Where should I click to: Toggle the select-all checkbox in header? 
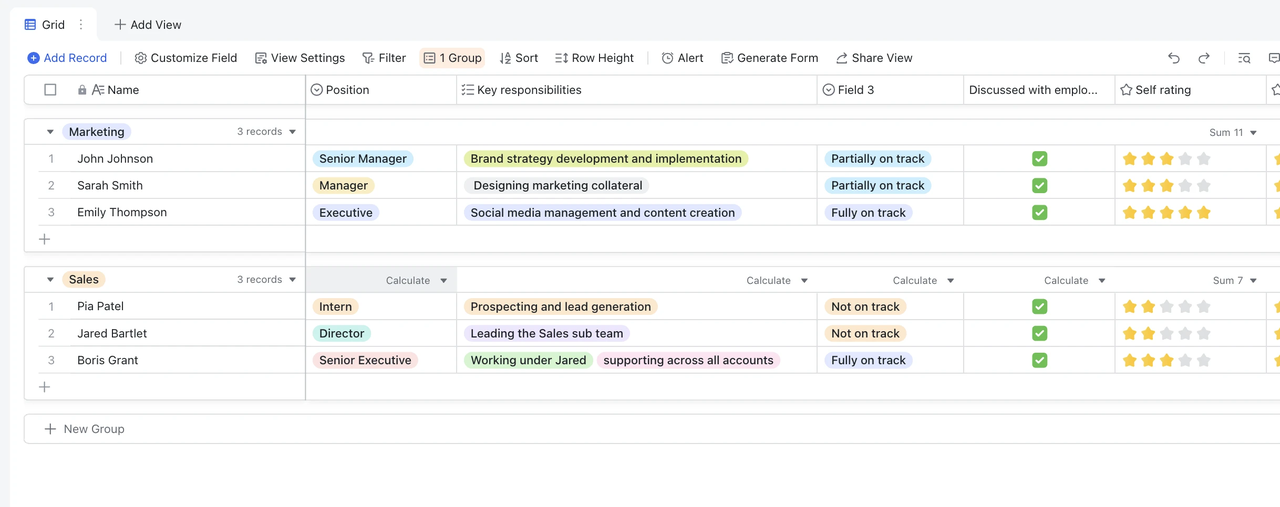click(50, 90)
